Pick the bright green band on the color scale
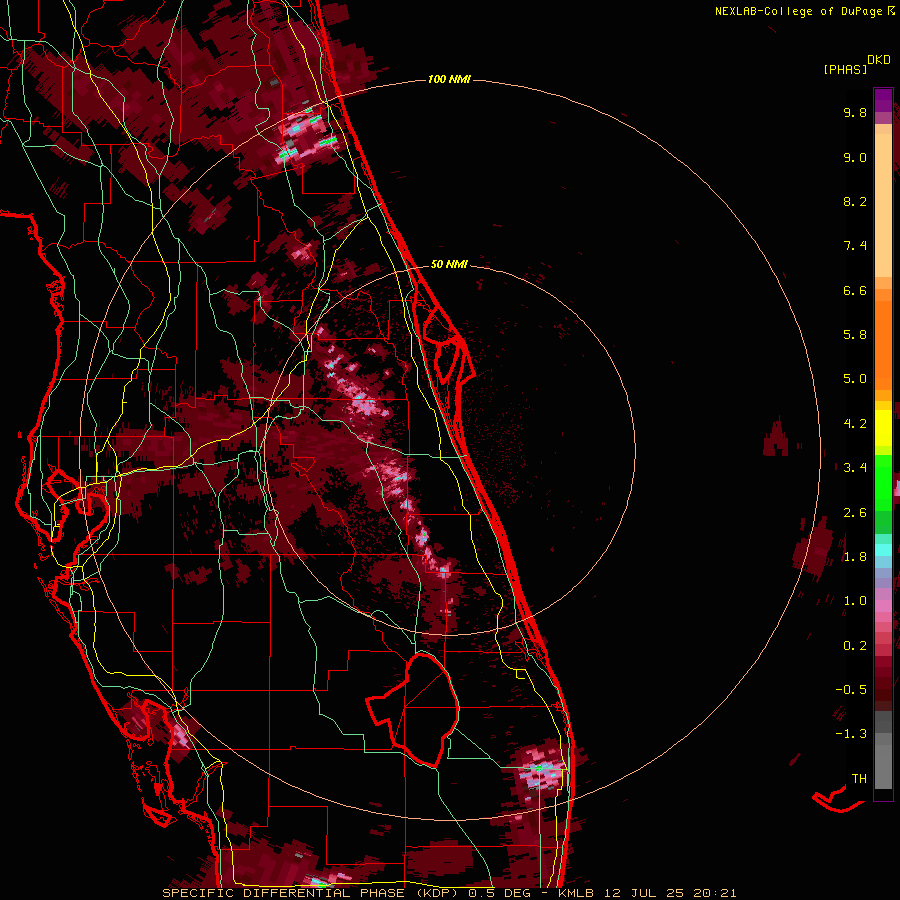The width and height of the screenshot is (900, 900). (x=883, y=483)
